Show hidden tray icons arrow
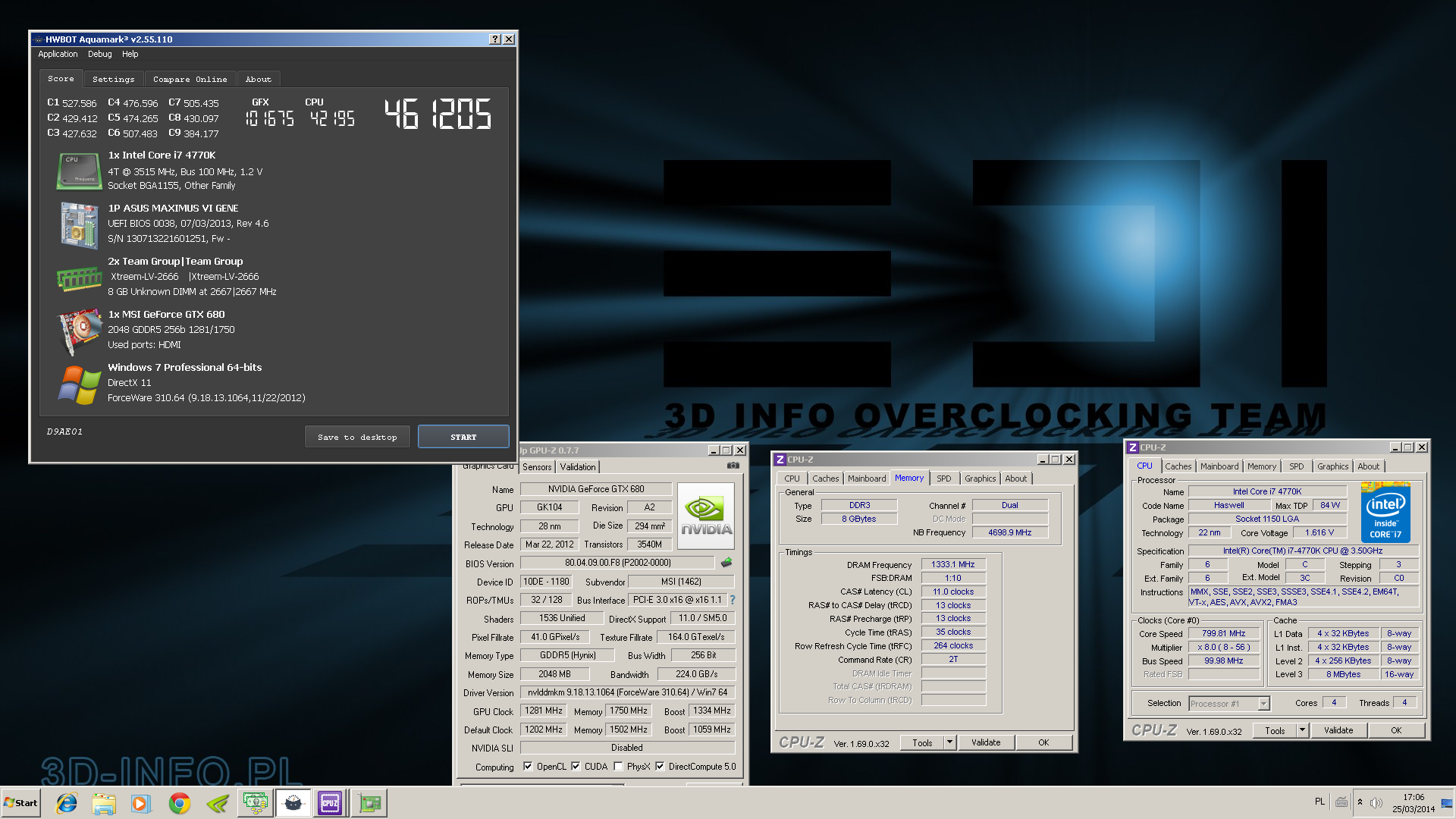The image size is (1456, 819). click(x=1360, y=802)
